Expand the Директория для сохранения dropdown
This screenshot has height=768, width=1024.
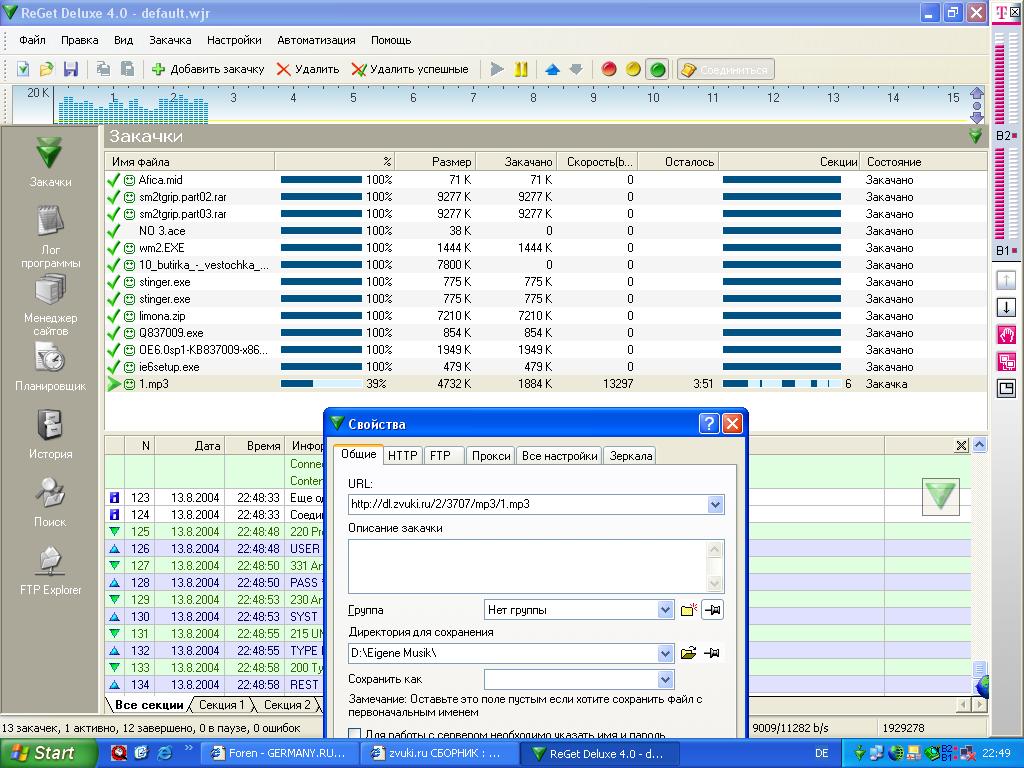click(665, 653)
